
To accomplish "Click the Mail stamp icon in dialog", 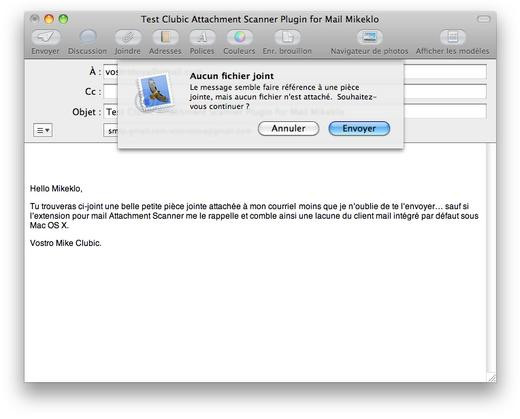I will [156, 92].
